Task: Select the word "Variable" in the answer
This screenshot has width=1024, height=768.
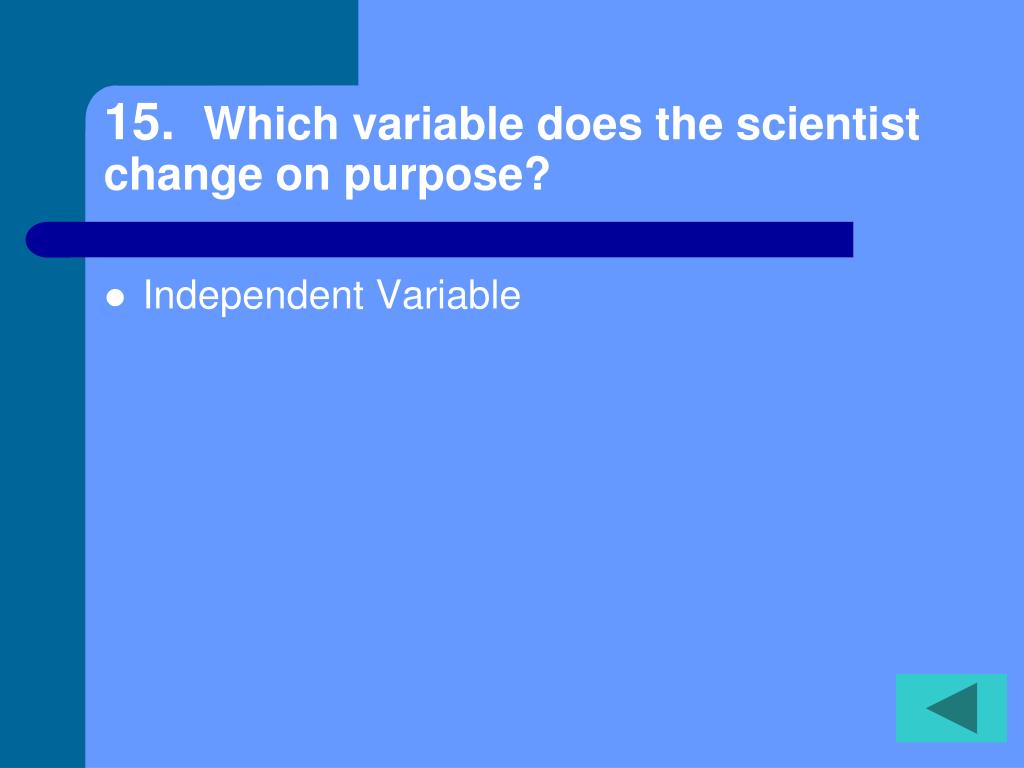Action: point(449,295)
